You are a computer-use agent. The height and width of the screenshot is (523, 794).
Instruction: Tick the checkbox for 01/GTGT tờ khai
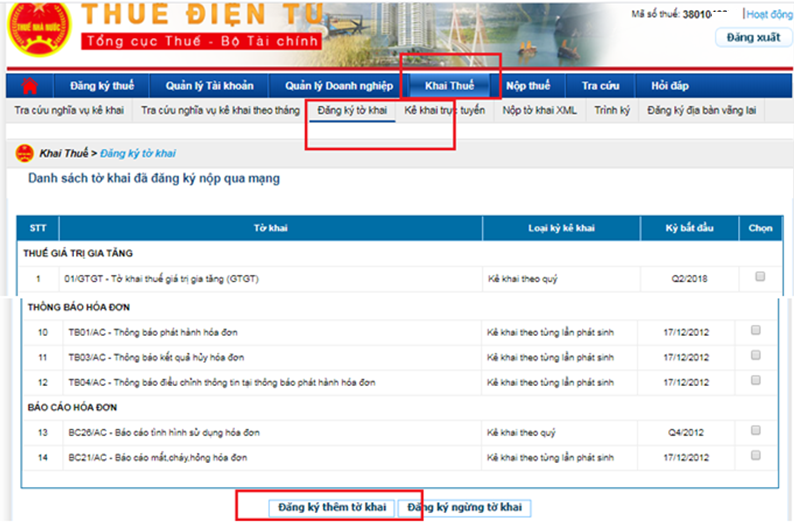tap(761, 277)
